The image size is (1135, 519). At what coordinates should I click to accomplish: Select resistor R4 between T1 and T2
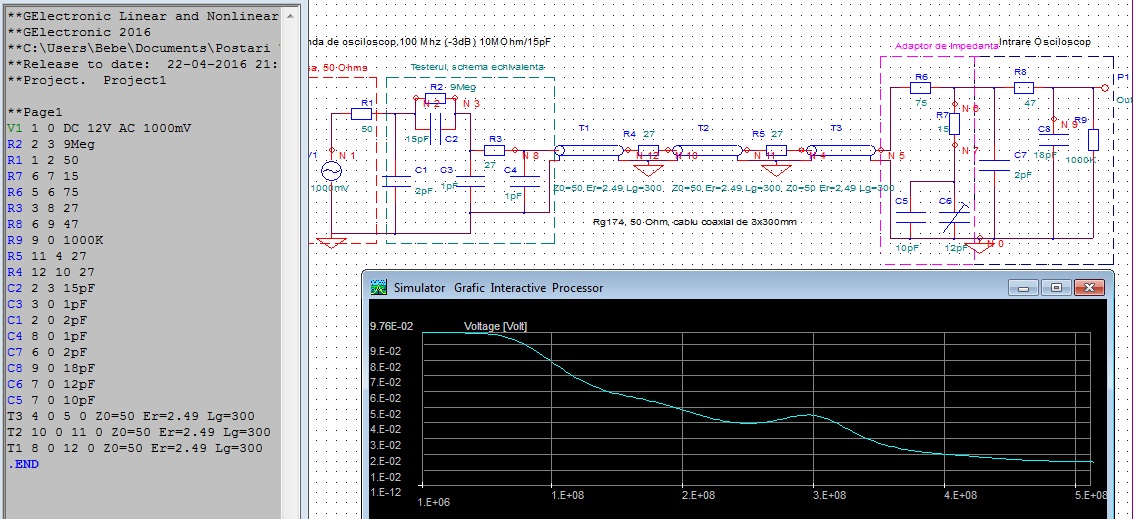[x=648, y=150]
